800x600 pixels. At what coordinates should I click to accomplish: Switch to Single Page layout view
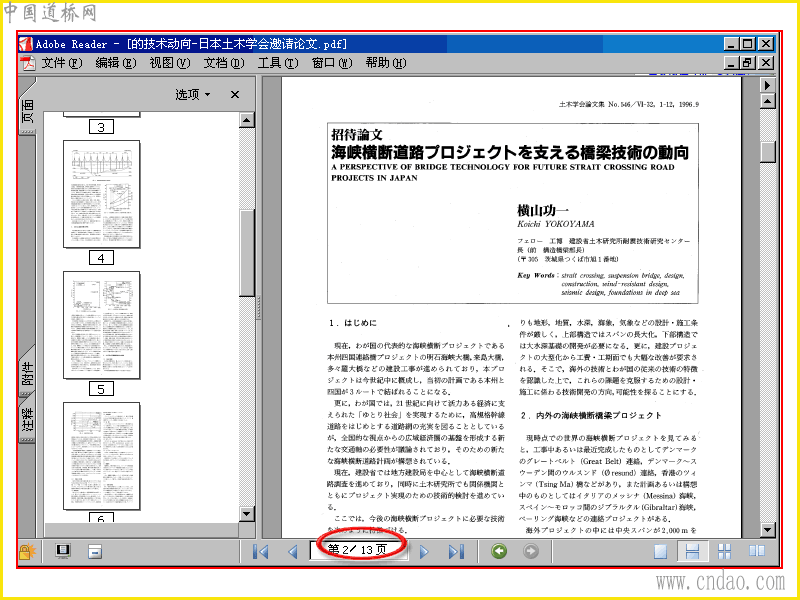[661, 552]
